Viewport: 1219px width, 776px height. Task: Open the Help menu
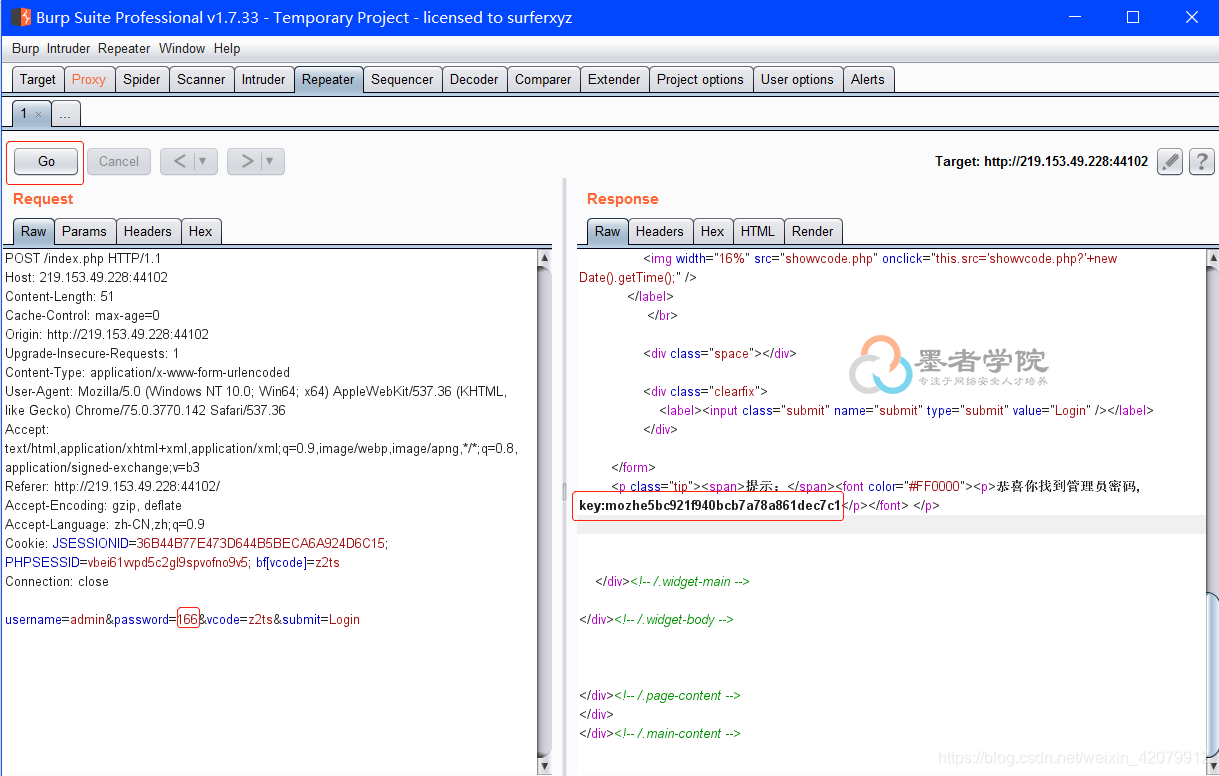click(227, 48)
